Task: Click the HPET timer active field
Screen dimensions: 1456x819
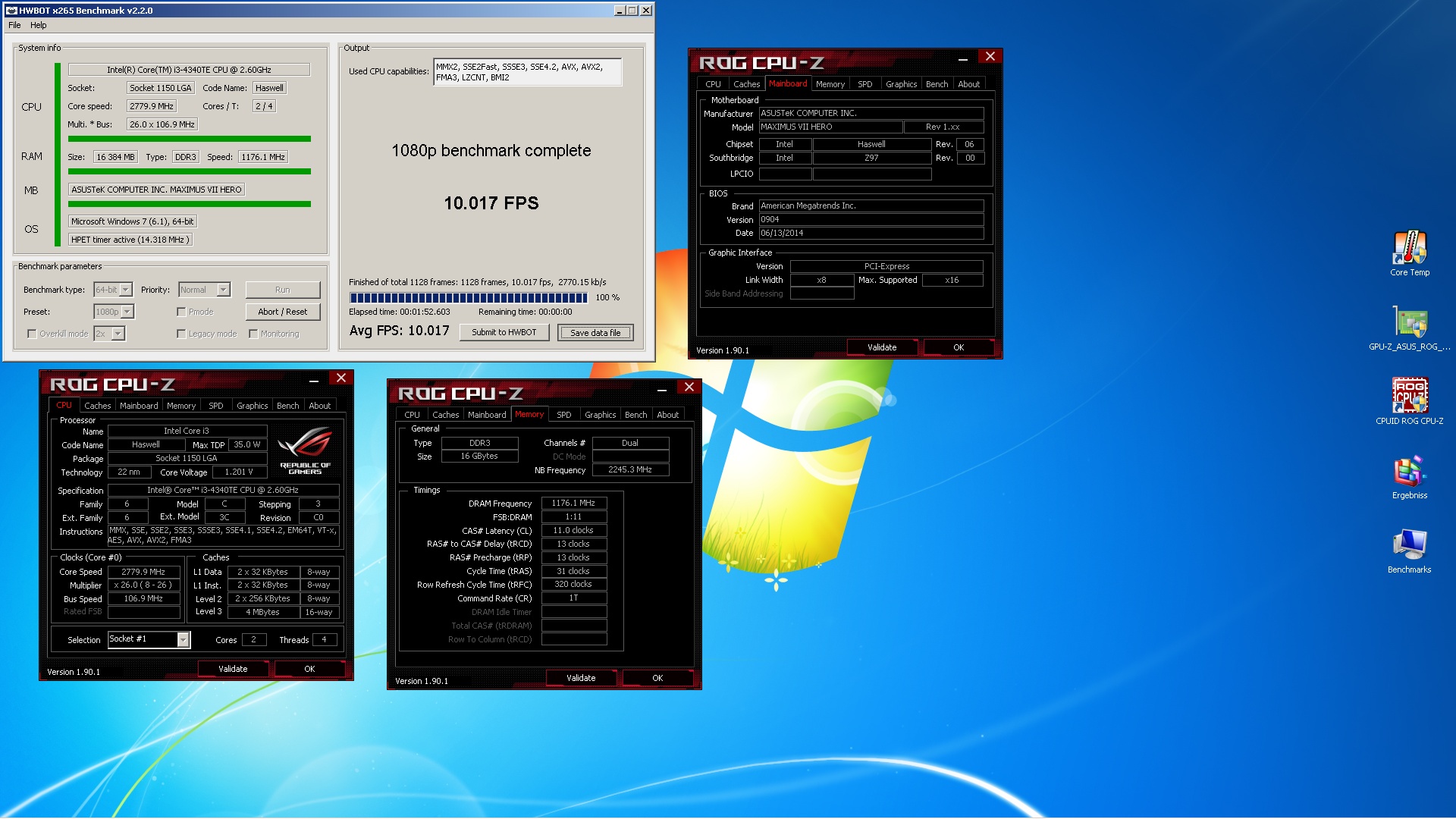Action: (x=130, y=240)
